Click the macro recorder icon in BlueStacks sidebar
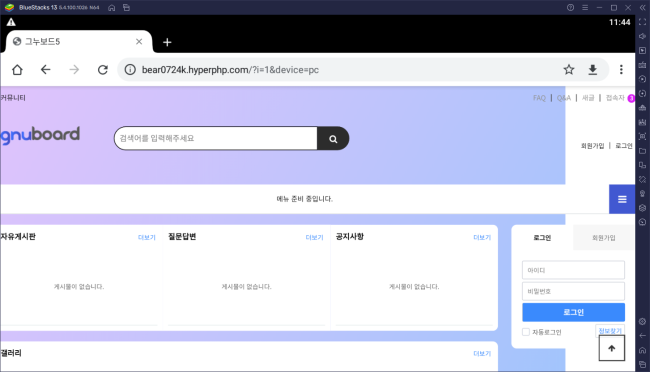This screenshot has width=650, height=372. click(x=643, y=79)
